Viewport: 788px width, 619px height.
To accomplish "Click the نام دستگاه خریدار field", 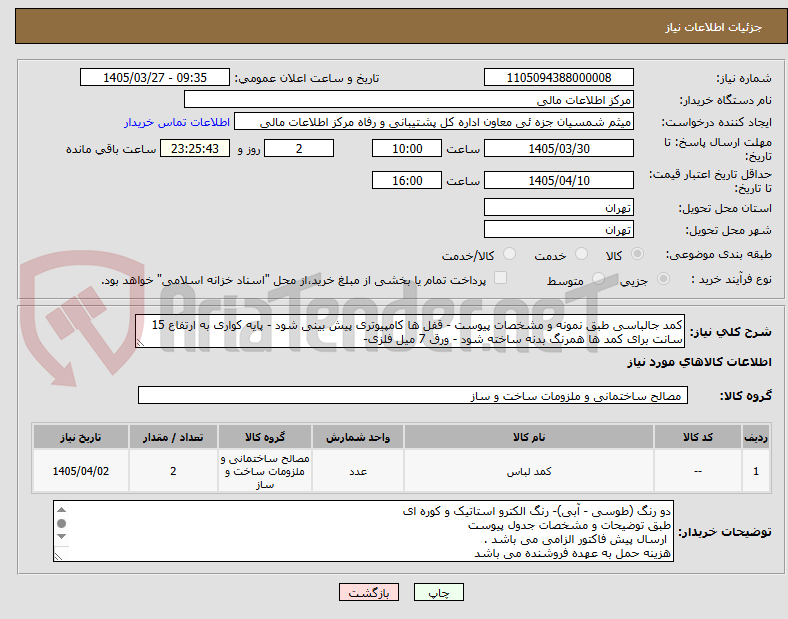I will coord(409,99).
